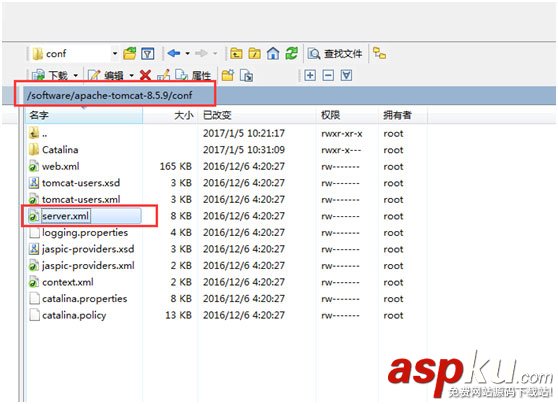
Task: Click the jaspic-providers.xsd file icon
Action: coord(33,249)
